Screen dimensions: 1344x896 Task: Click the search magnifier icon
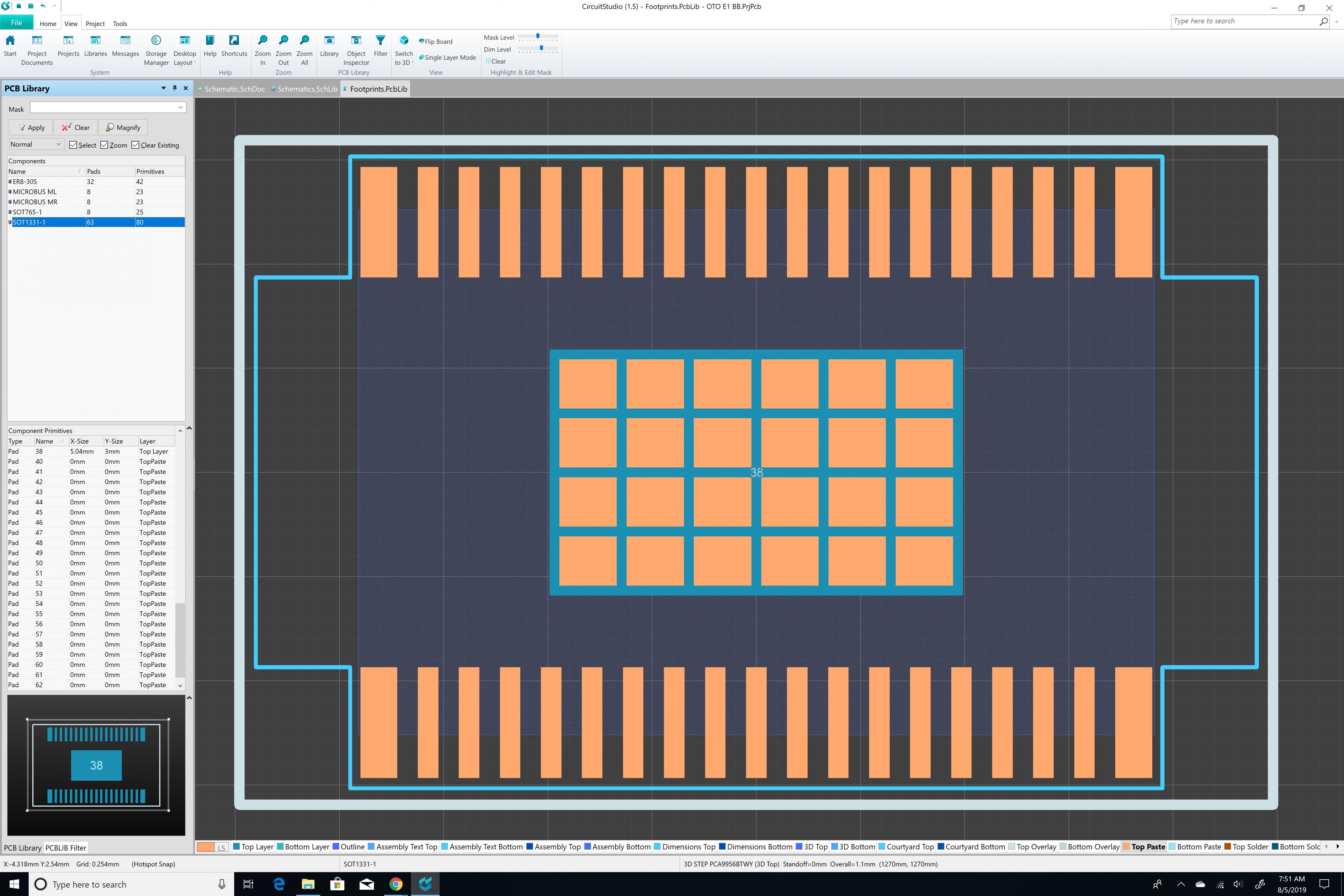pos(1323,21)
